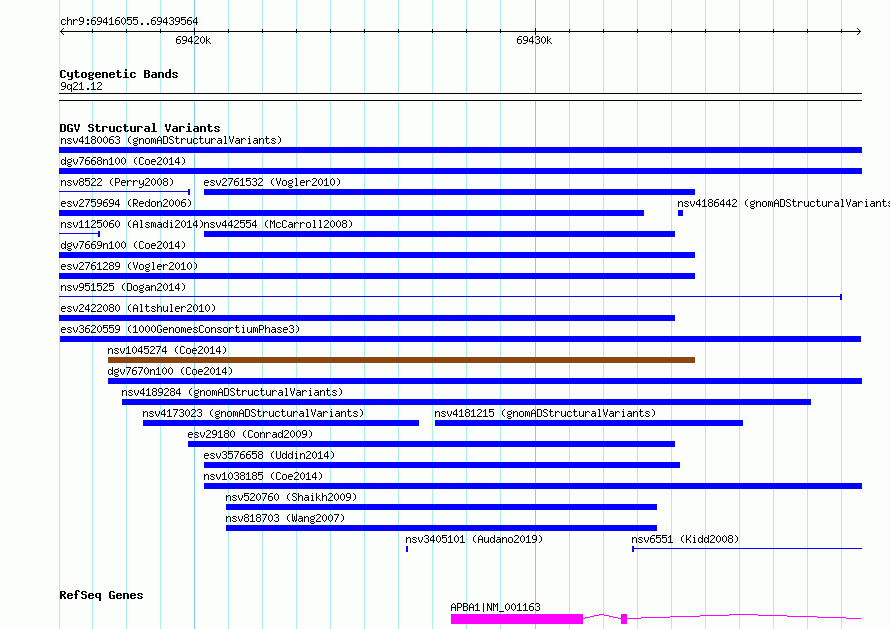Select nsv520760 (Shaikh2009) label

point(291,497)
